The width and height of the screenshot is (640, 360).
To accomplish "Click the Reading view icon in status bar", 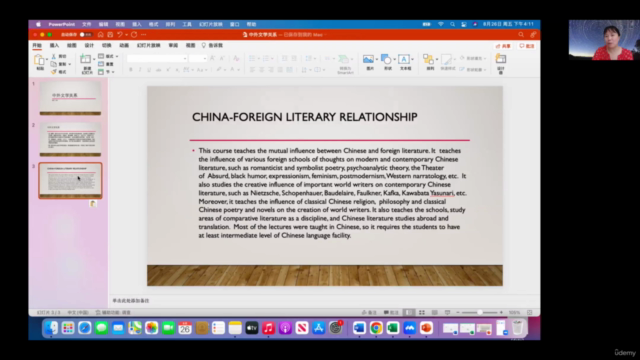I will click(434, 312).
